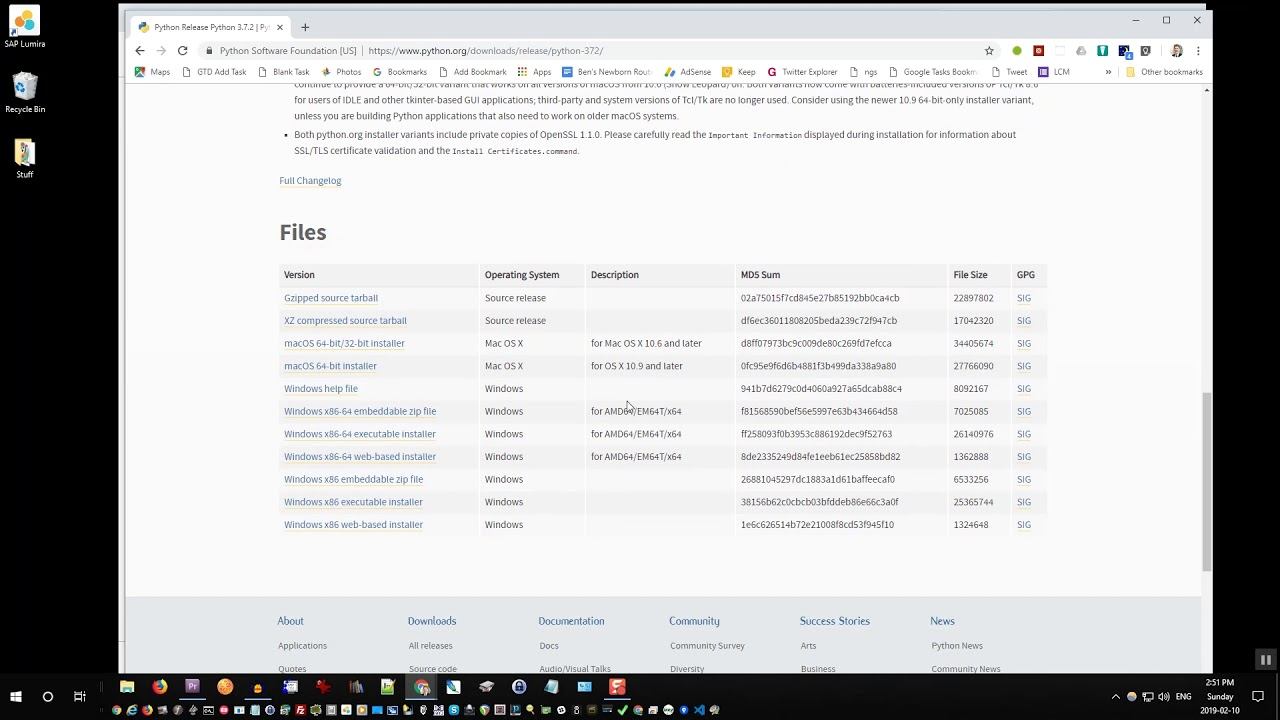Open the volume control in system tray
This screenshot has height=720, width=1280.
pyautogui.click(x=1163, y=697)
